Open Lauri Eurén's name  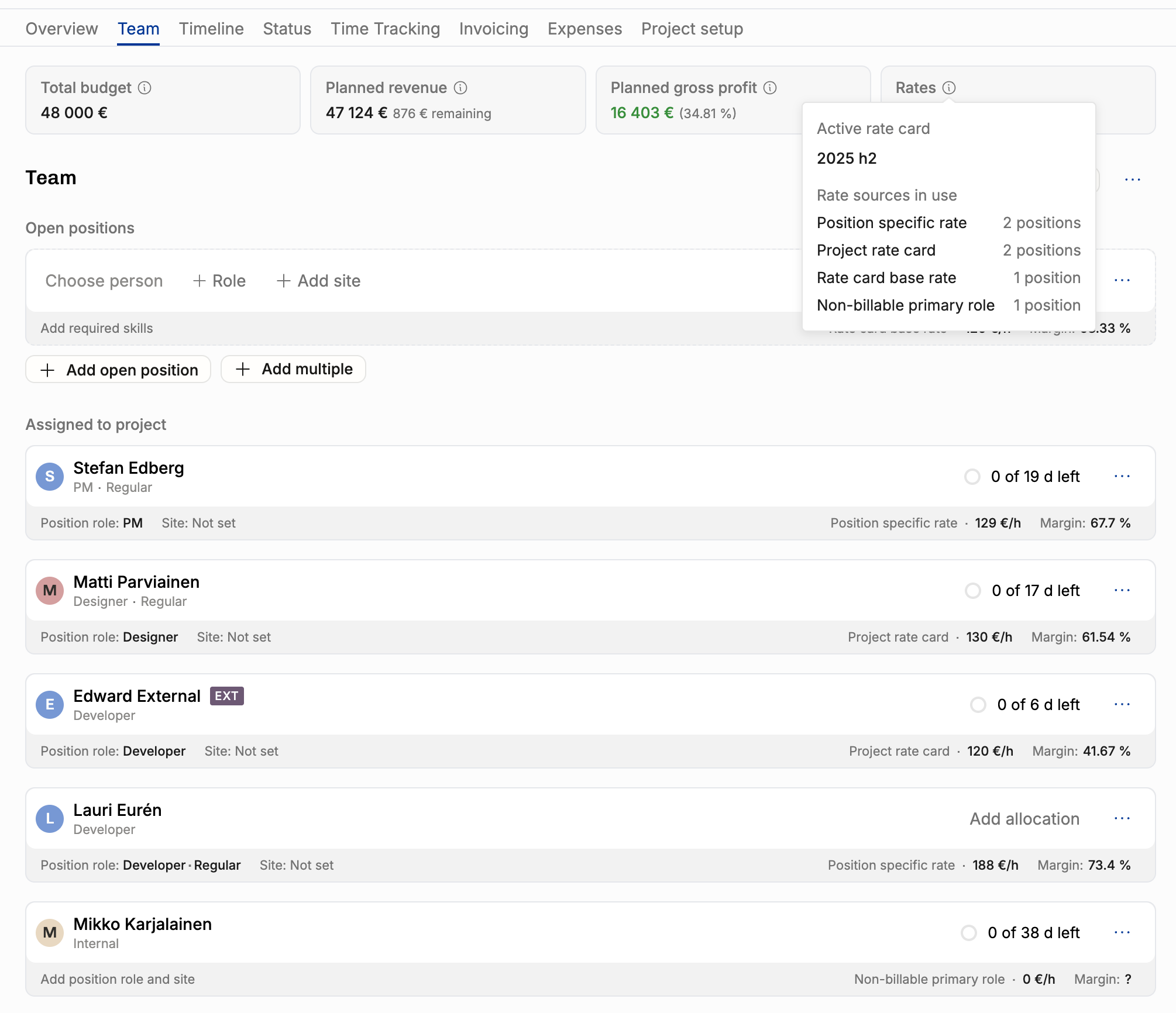pos(118,810)
